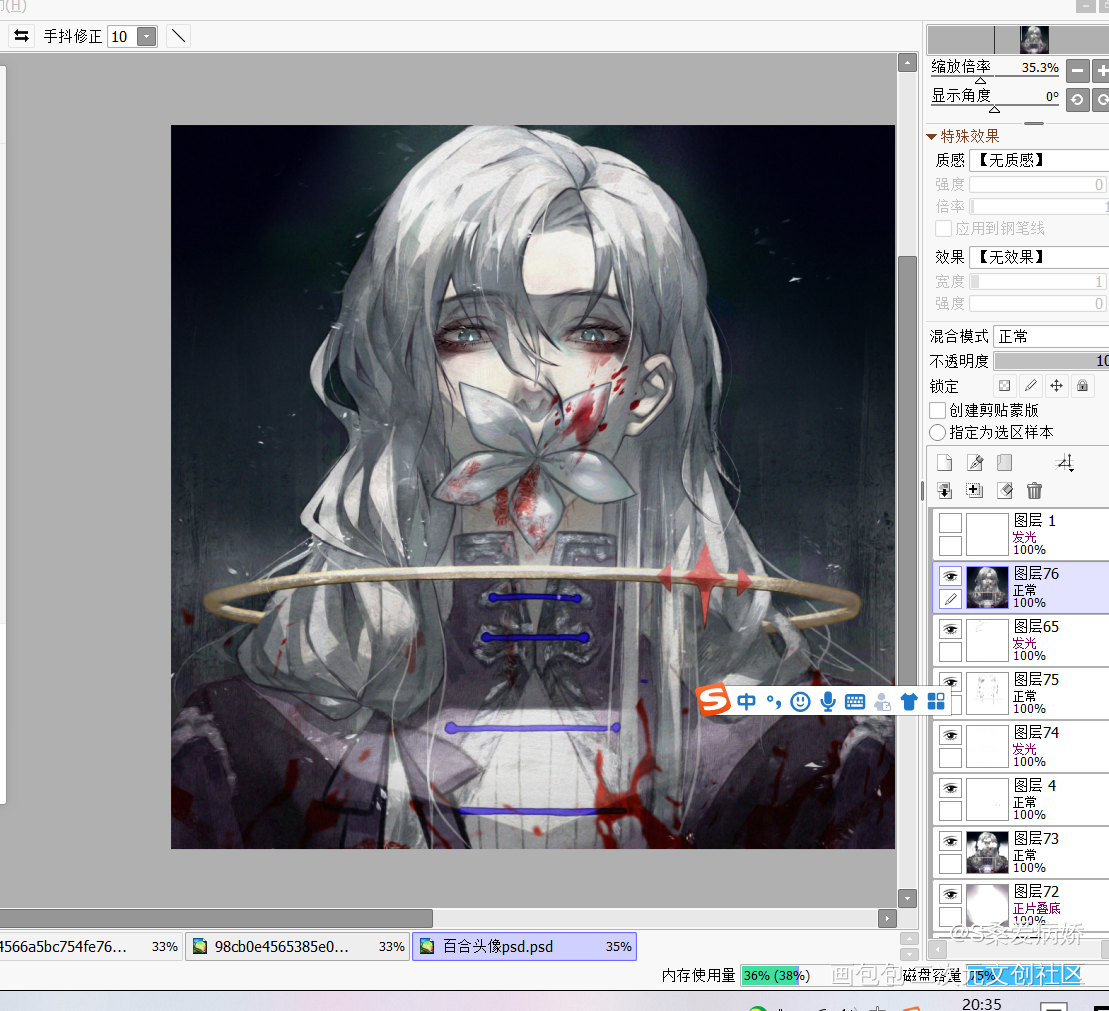This screenshot has height=1011, width=1109.
Task: Click the Sogou input method logo
Action: click(x=713, y=700)
